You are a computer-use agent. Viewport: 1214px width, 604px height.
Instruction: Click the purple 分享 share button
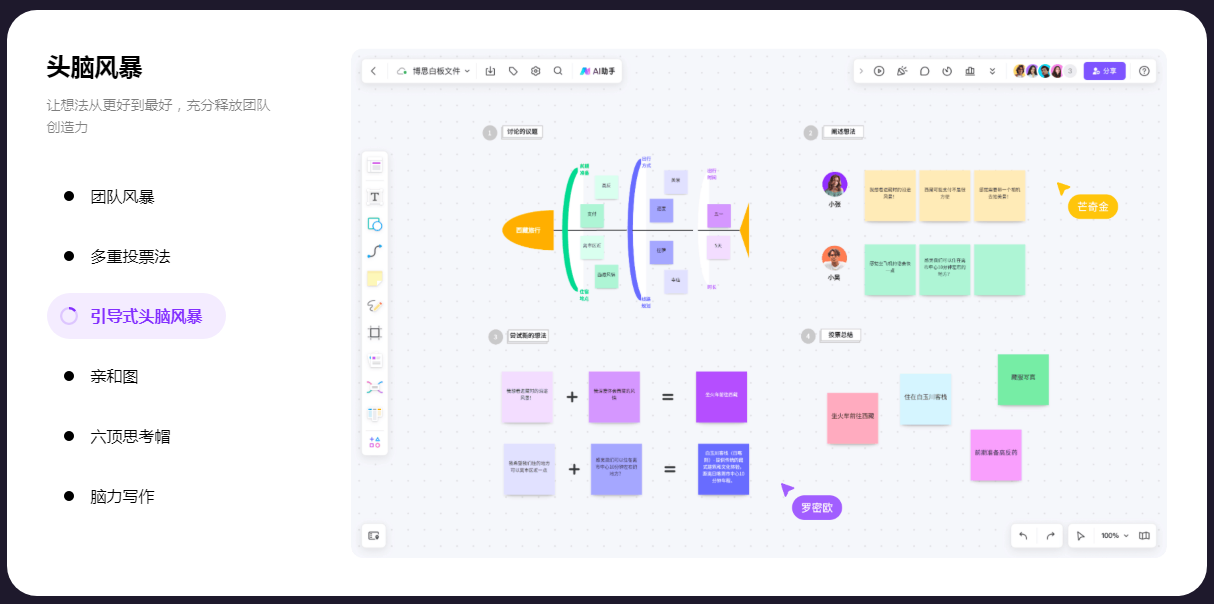coord(1104,71)
